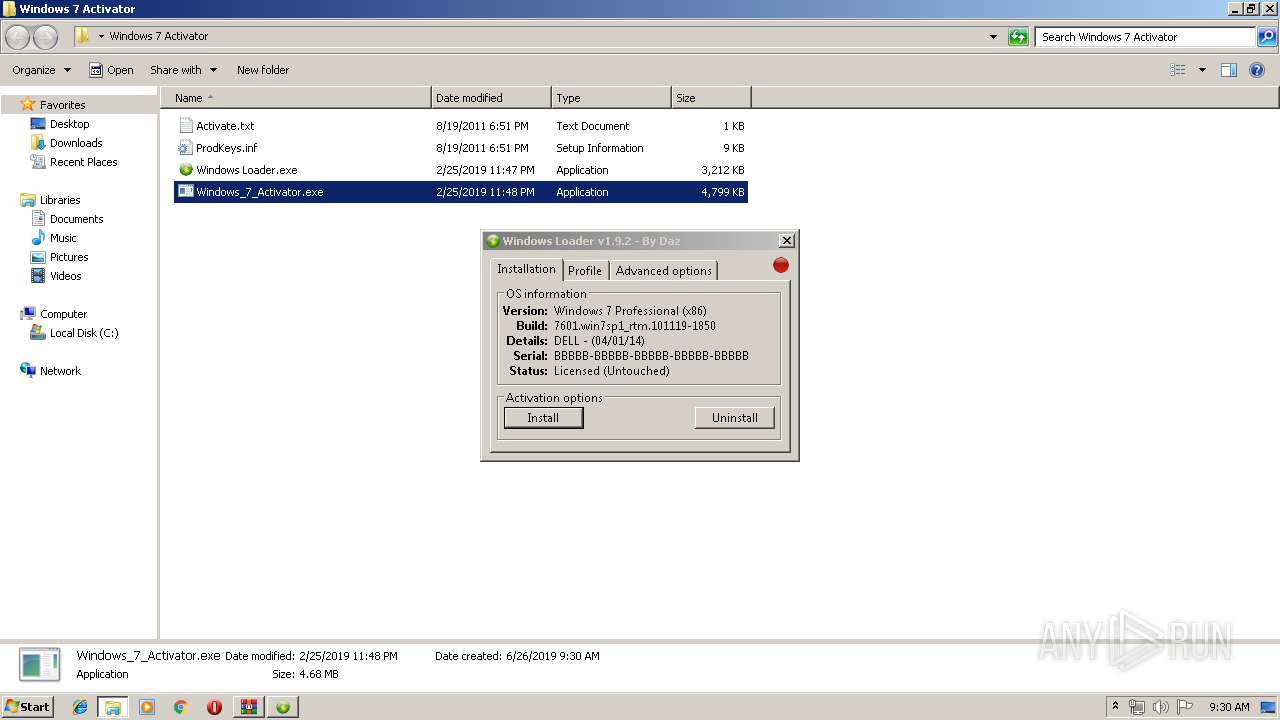Open the Organize dropdown menu
Screen dimensions: 1280x720
42,70
